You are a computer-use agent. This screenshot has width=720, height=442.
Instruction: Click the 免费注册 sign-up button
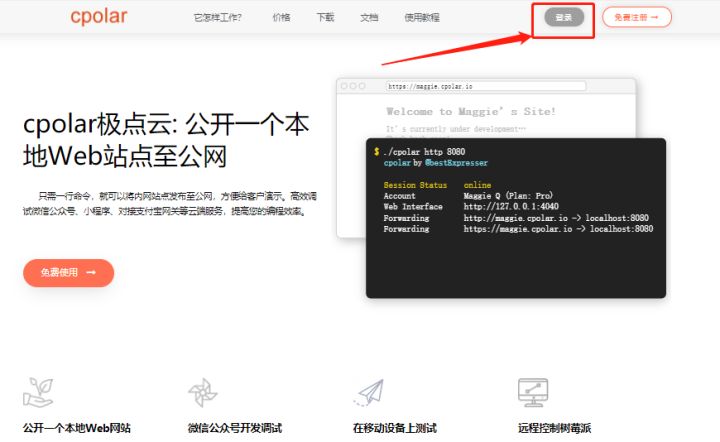(637, 17)
